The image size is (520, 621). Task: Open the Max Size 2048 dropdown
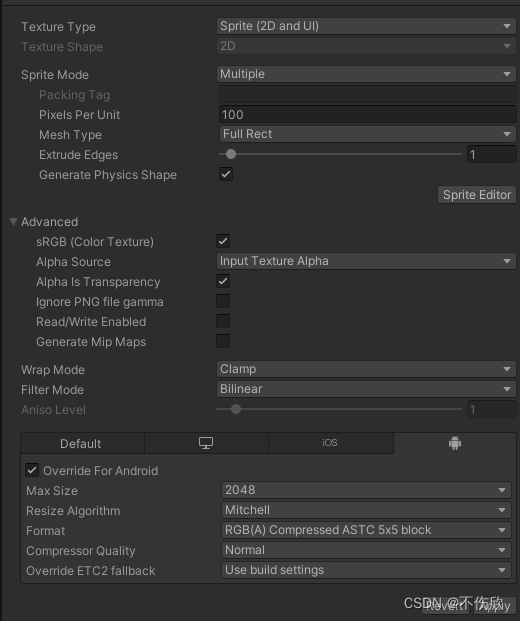(366, 490)
